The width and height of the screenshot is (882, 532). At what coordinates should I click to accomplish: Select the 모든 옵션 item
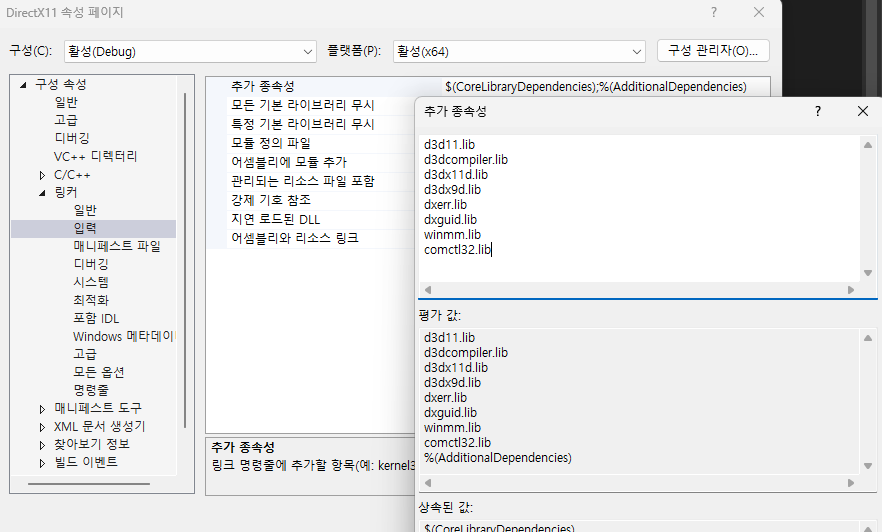pos(98,372)
